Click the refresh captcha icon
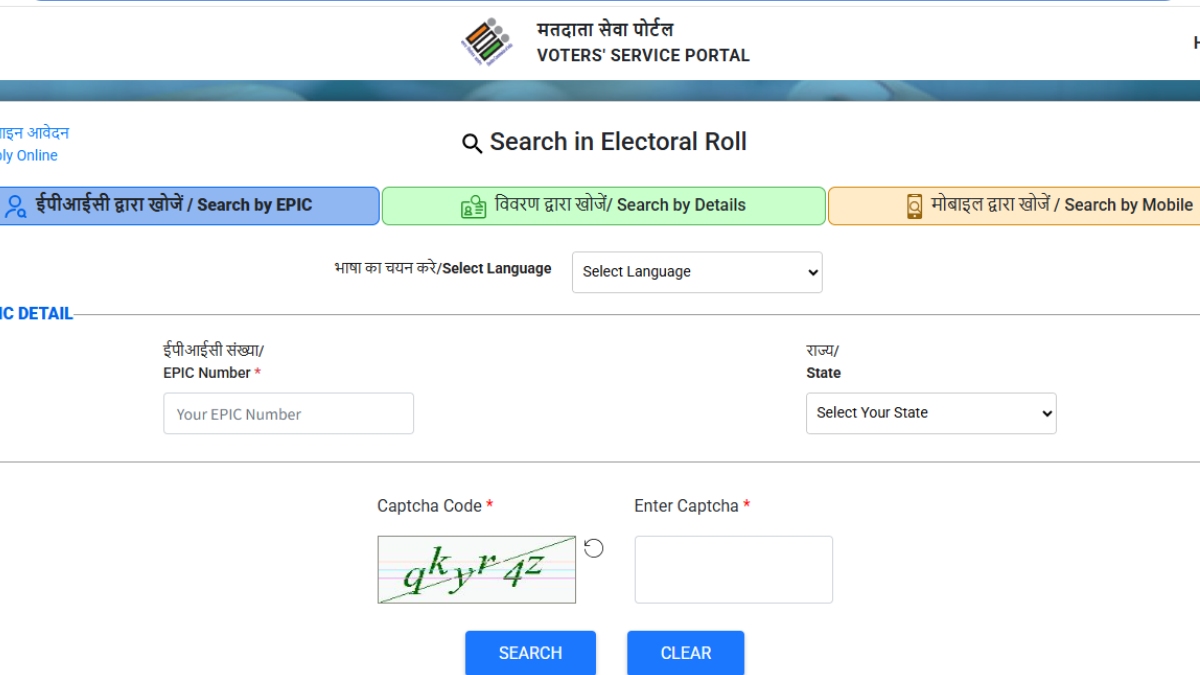 pyautogui.click(x=594, y=548)
